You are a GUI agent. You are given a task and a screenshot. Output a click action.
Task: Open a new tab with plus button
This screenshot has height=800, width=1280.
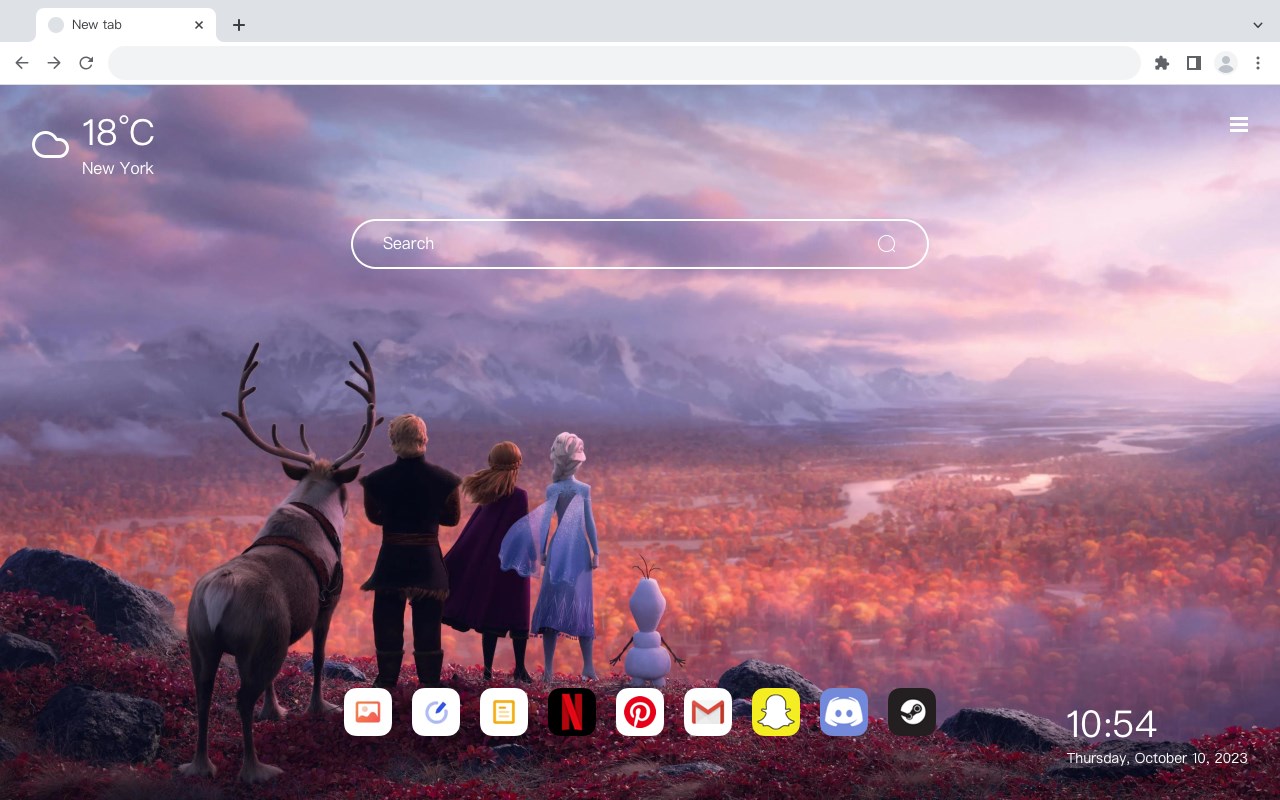point(238,25)
